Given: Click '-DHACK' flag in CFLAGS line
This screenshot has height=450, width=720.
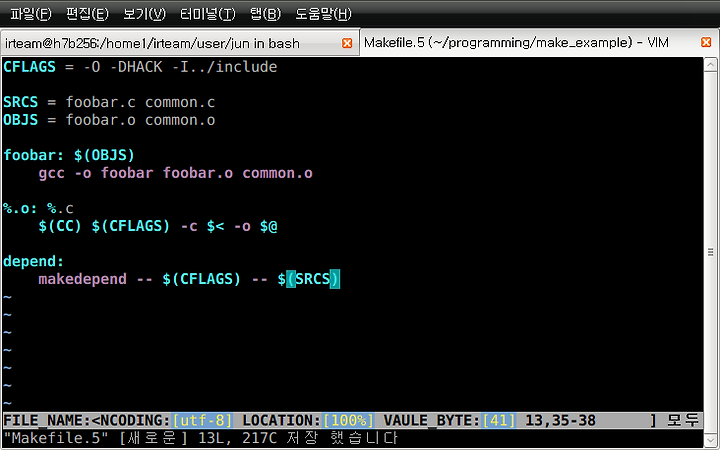Looking at the screenshot, I should 136,67.
